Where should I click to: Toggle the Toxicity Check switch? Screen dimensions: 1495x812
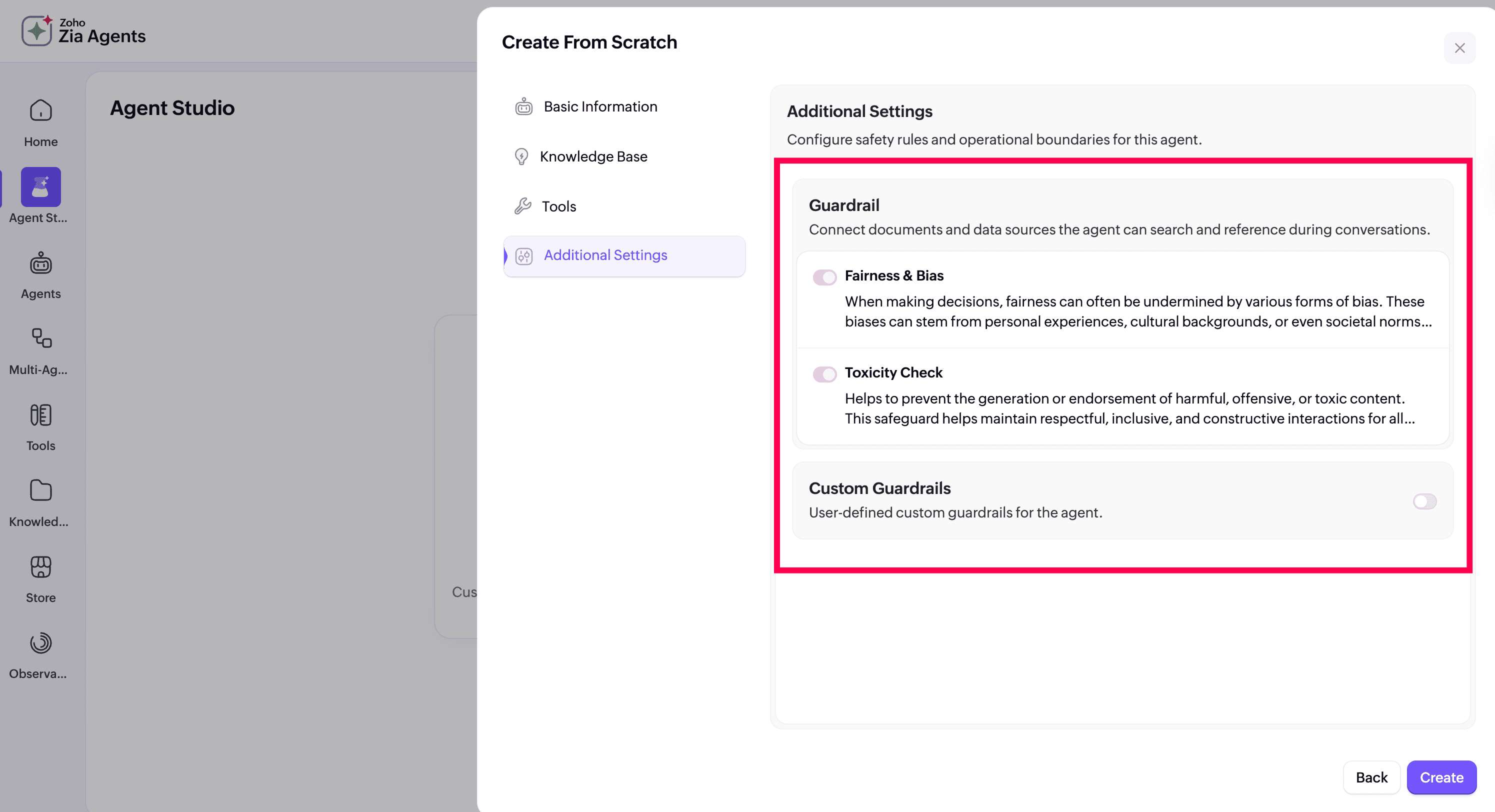pyautogui.click(x=824, y=374)
